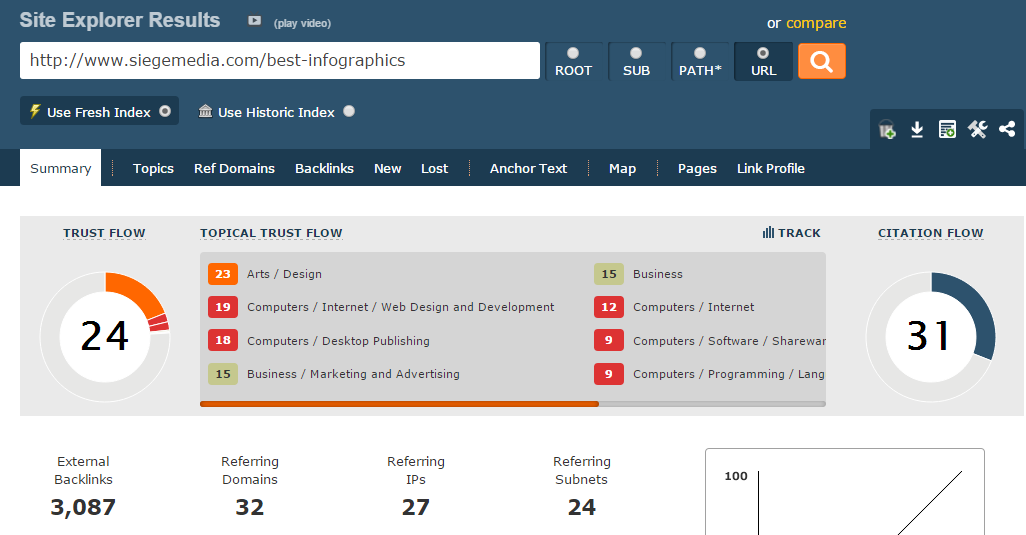The width and height of the screenshot is (1026, 535).
Task: Click the share icon
Action: pos(1007,129)
